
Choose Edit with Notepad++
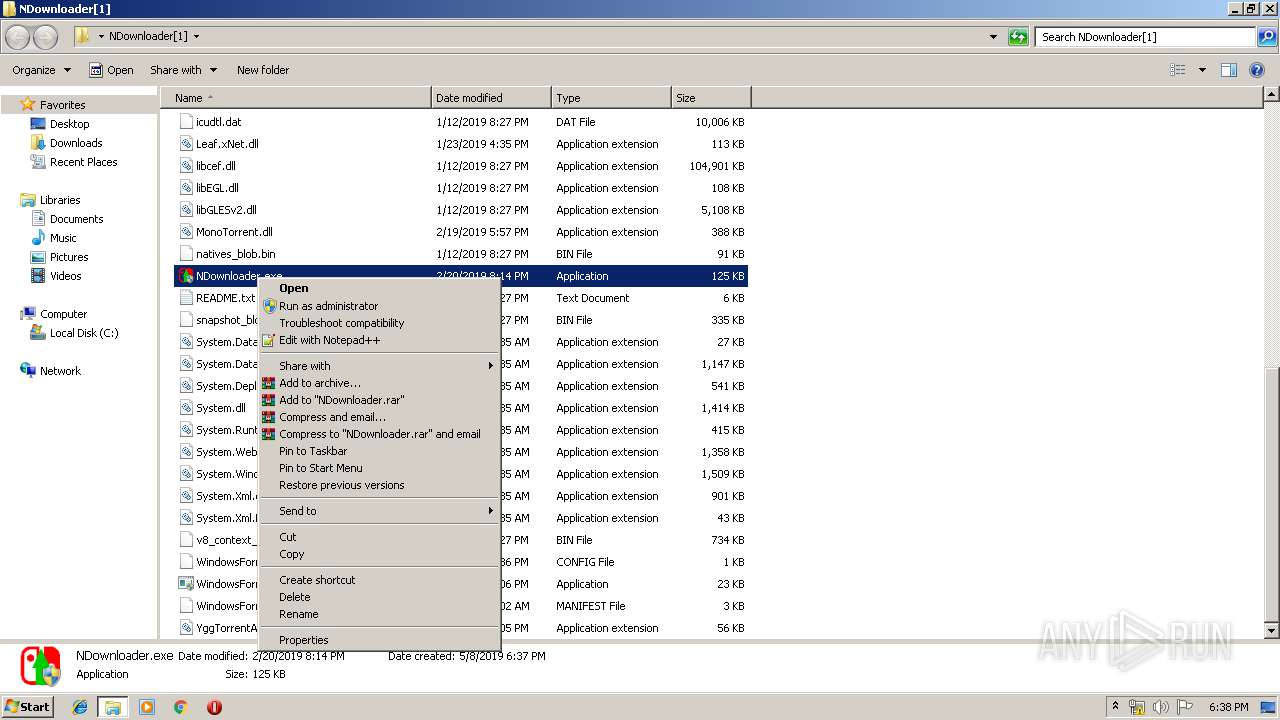379,340
